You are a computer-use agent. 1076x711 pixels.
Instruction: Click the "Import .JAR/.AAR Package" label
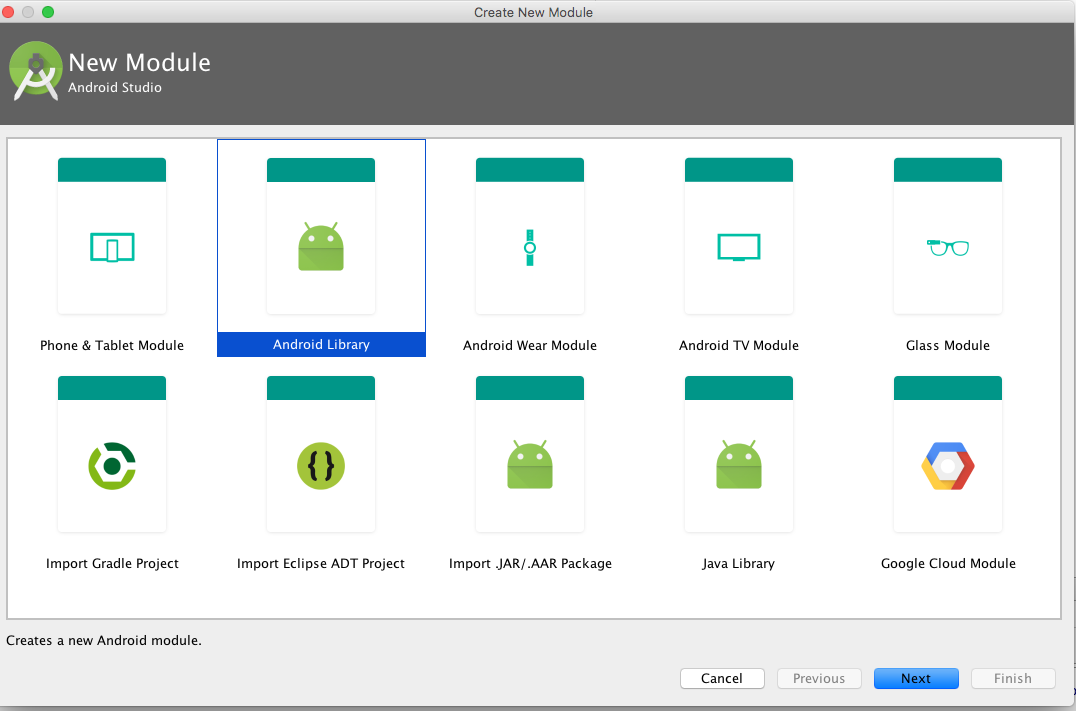(x=530, y=563)
